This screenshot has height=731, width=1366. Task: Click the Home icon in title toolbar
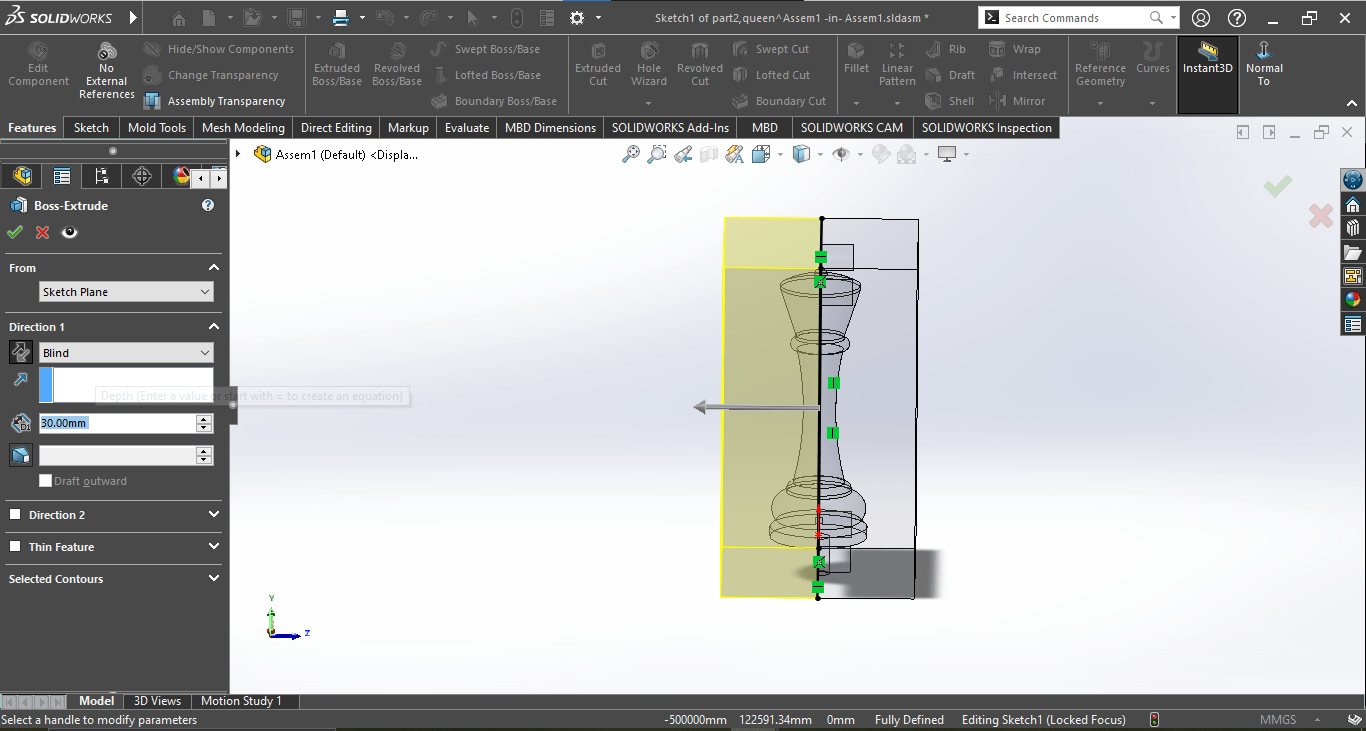click(179, 18)
